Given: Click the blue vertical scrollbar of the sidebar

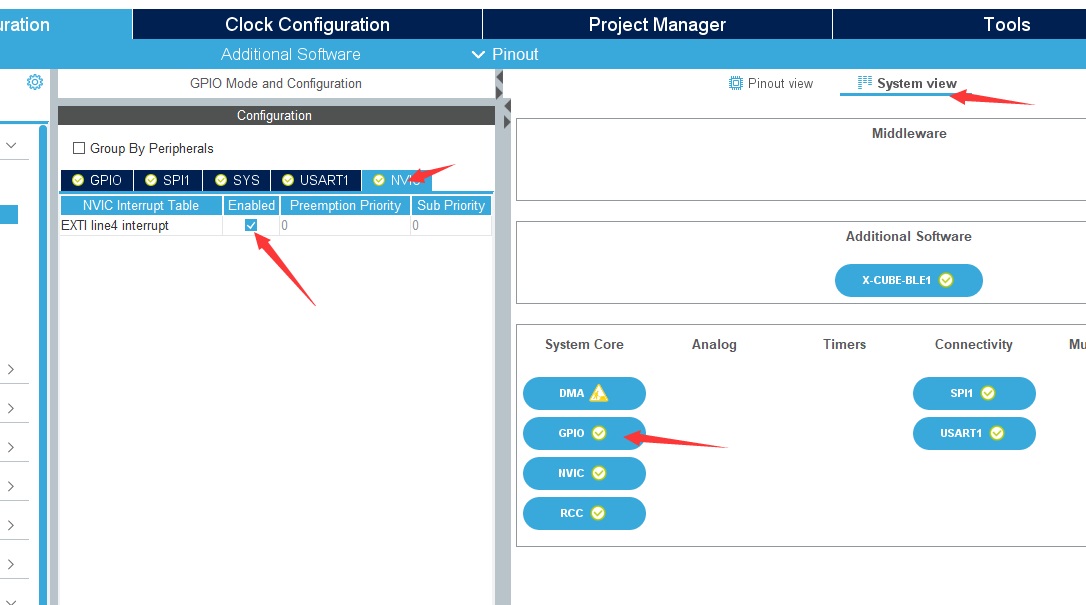Looking at the screenshot, I should 43,365.
